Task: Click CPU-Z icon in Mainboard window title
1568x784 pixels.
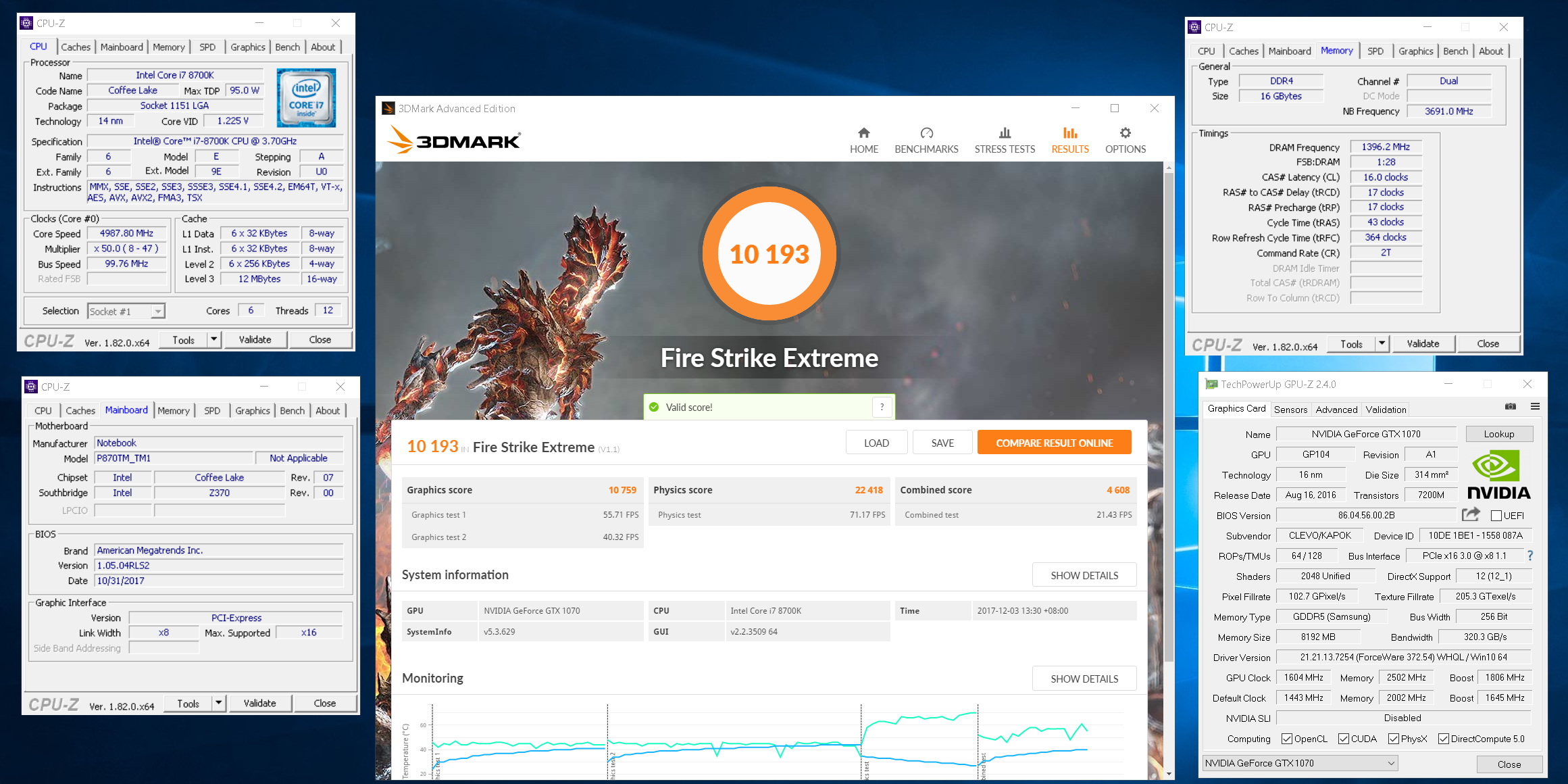Action: pos(31,387)
